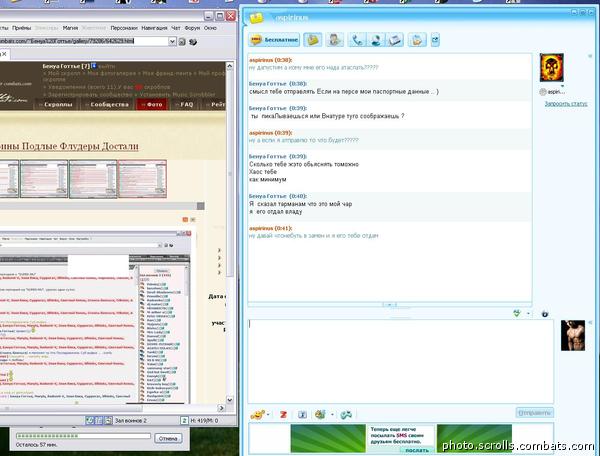Screen dimensions: 600x456
Task: Click the 'Запросить статус' link
Action: [x=566, y=104]
